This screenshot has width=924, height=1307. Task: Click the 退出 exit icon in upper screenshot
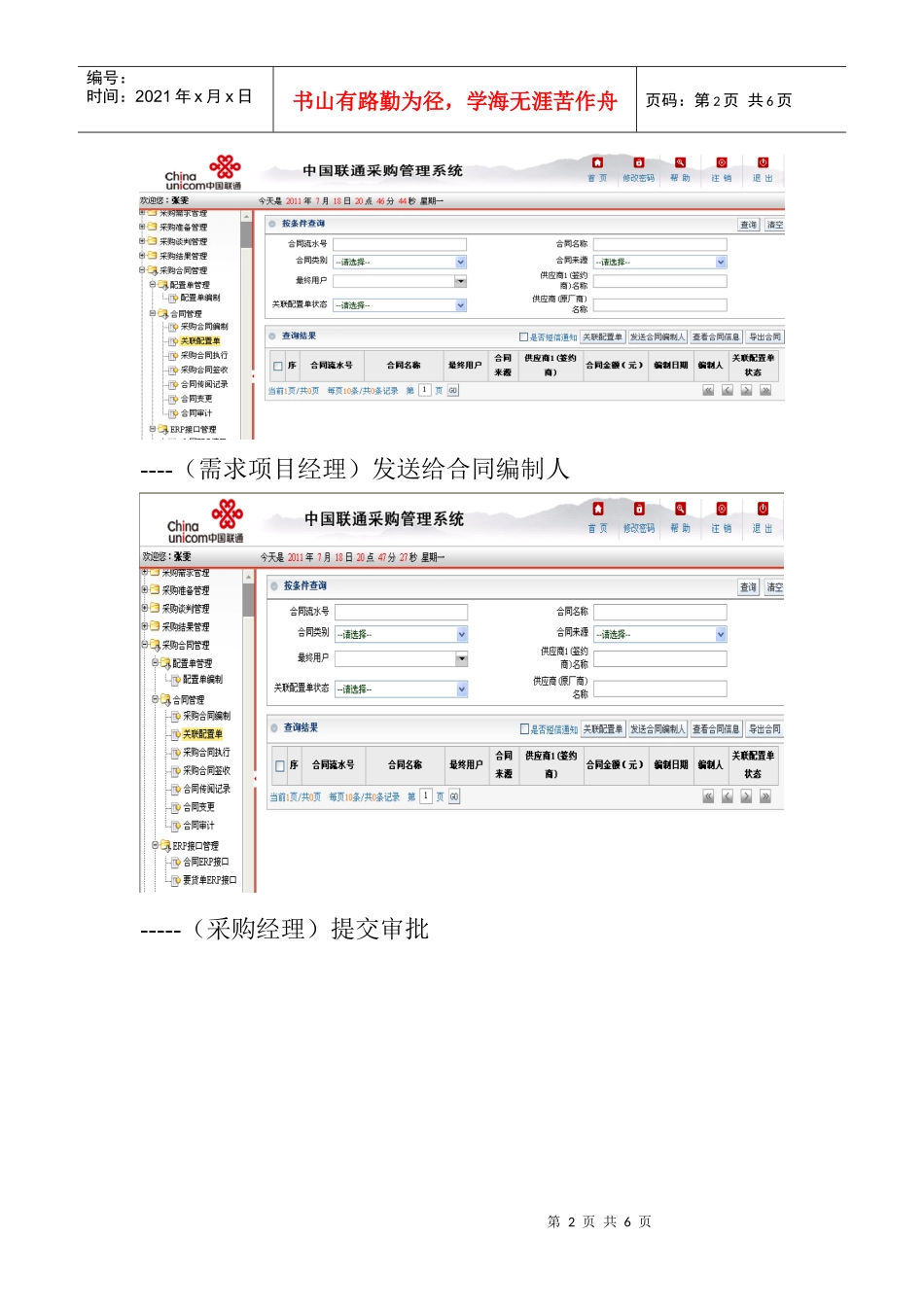(763, 163)
